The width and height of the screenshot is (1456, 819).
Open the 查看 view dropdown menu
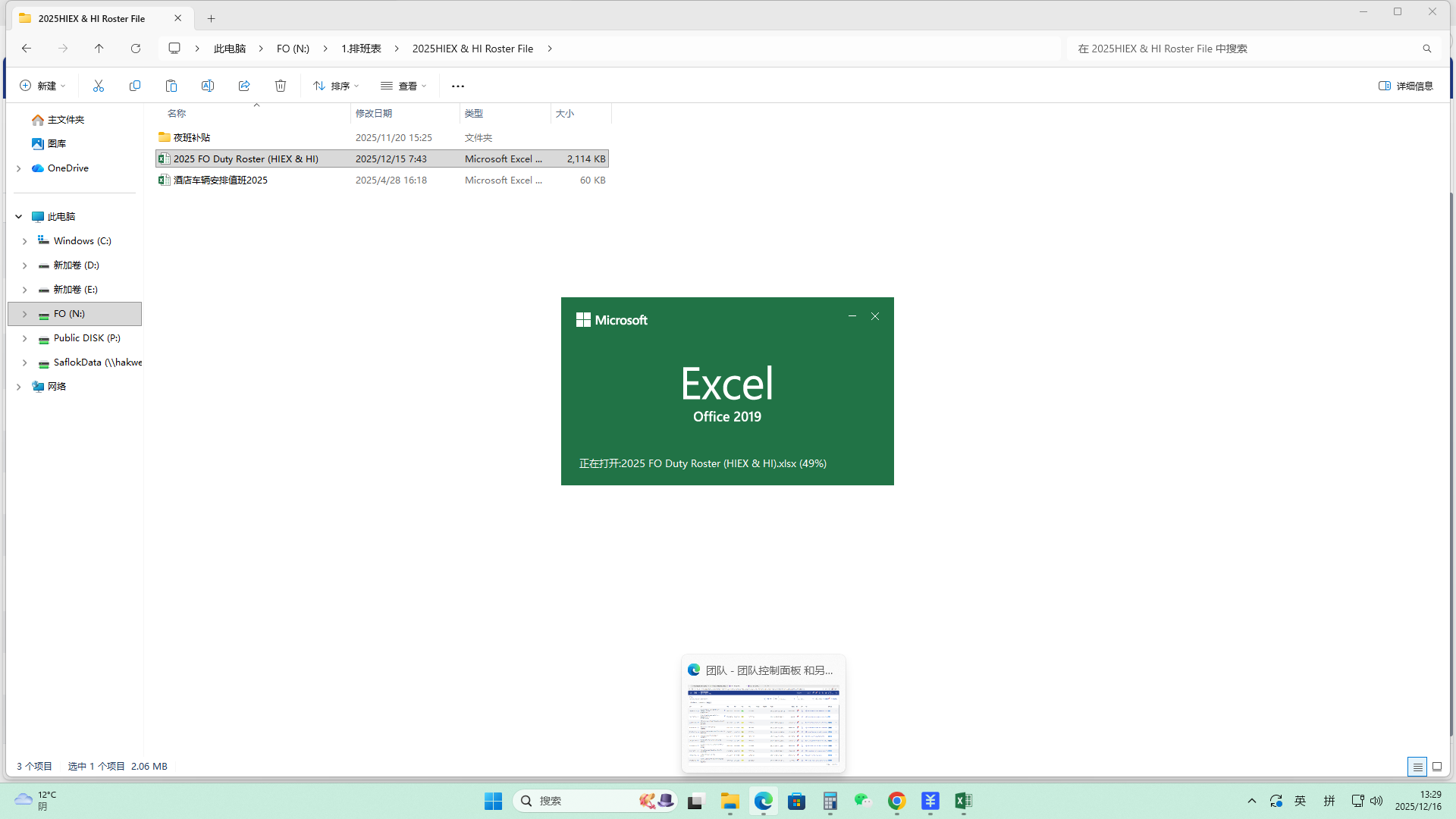coord(403,86)
